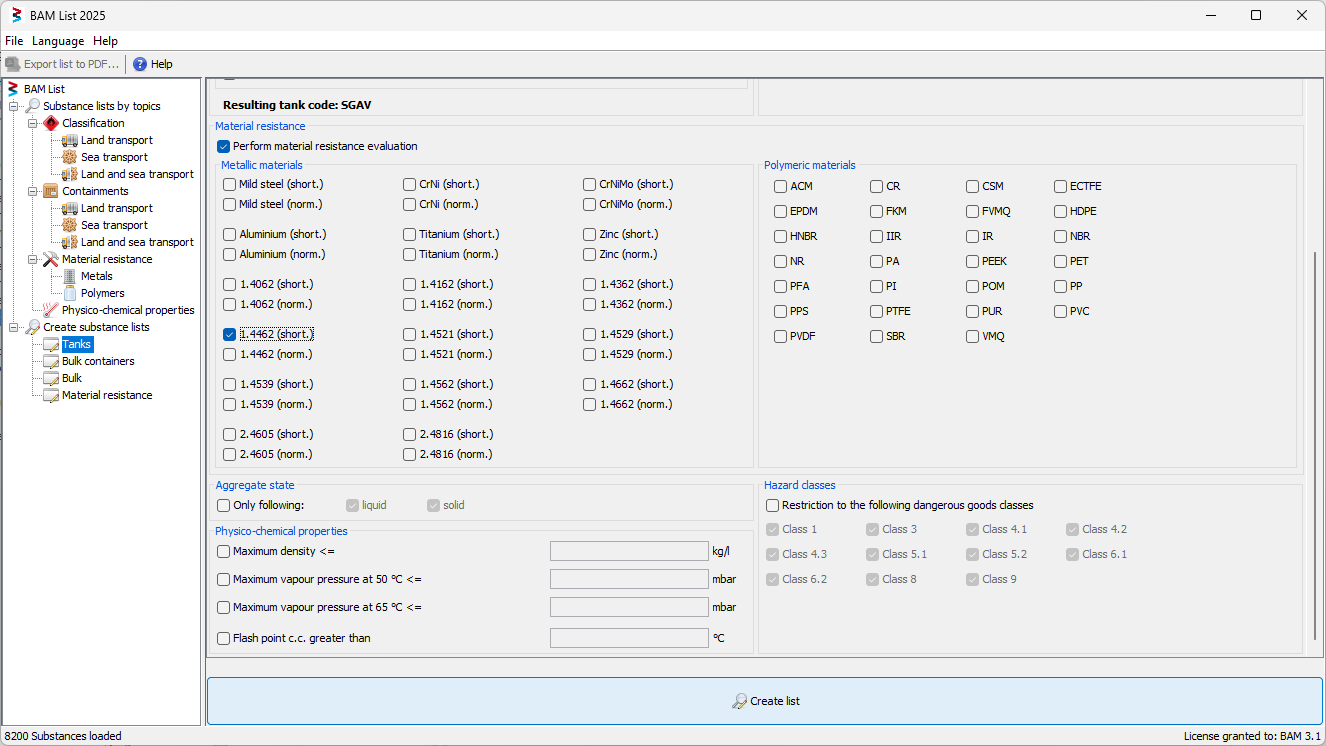Viewport: 1326px width, 746px height.
Task: Click the Containments box icon in tree
Action: pyautogui.click(x=51, y=191)
